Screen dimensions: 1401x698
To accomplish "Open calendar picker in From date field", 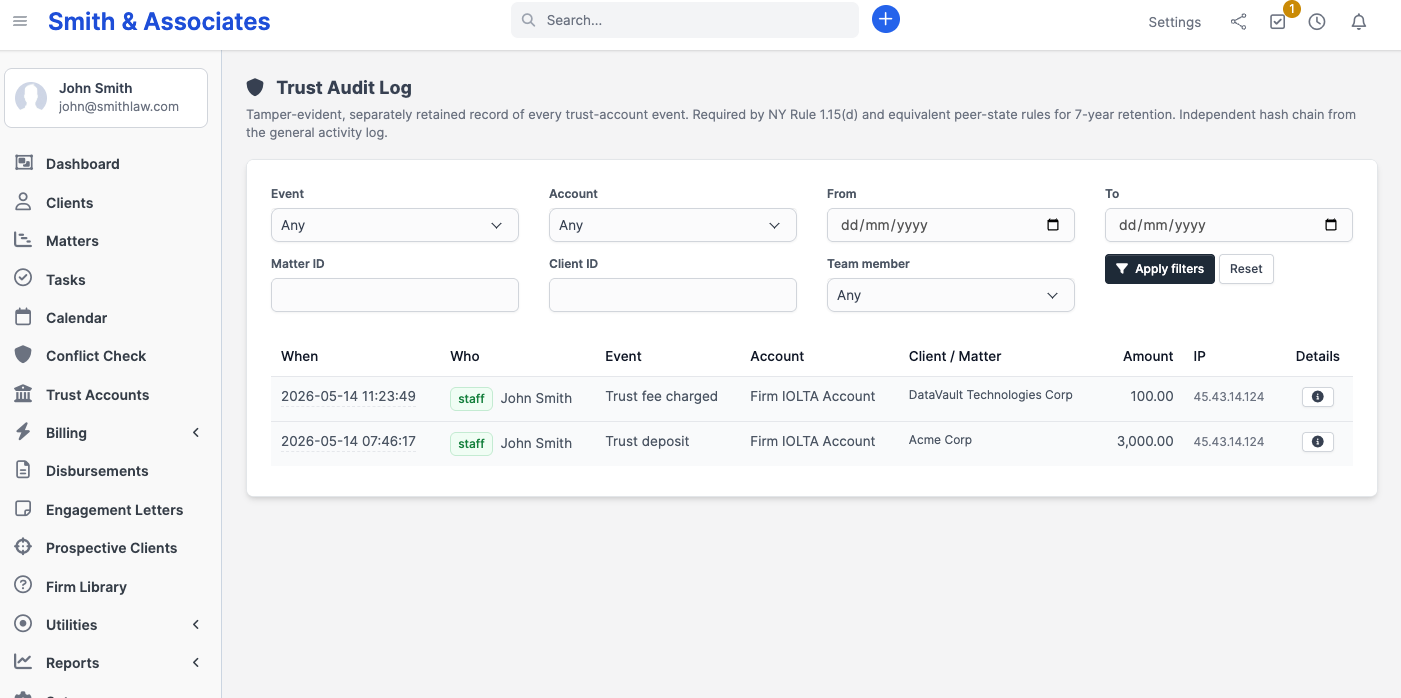I will coord(1053,225).
